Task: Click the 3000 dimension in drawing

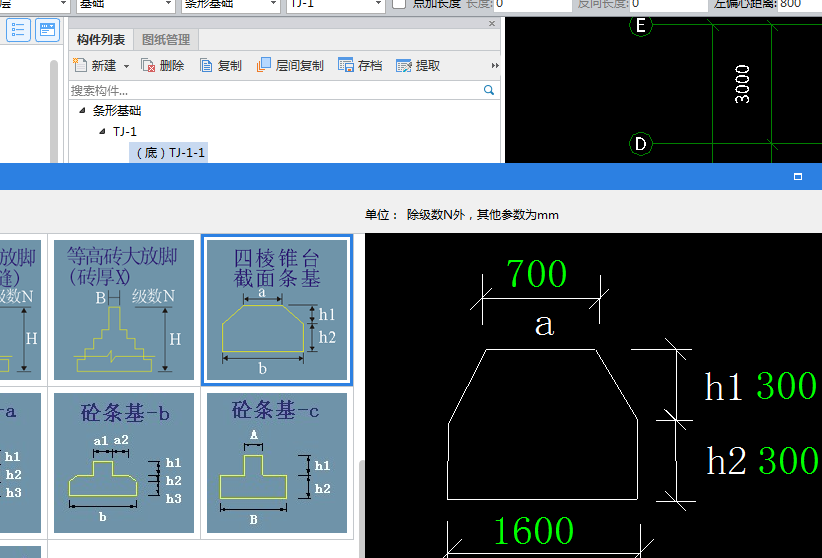Action: [x=742, y=84]
